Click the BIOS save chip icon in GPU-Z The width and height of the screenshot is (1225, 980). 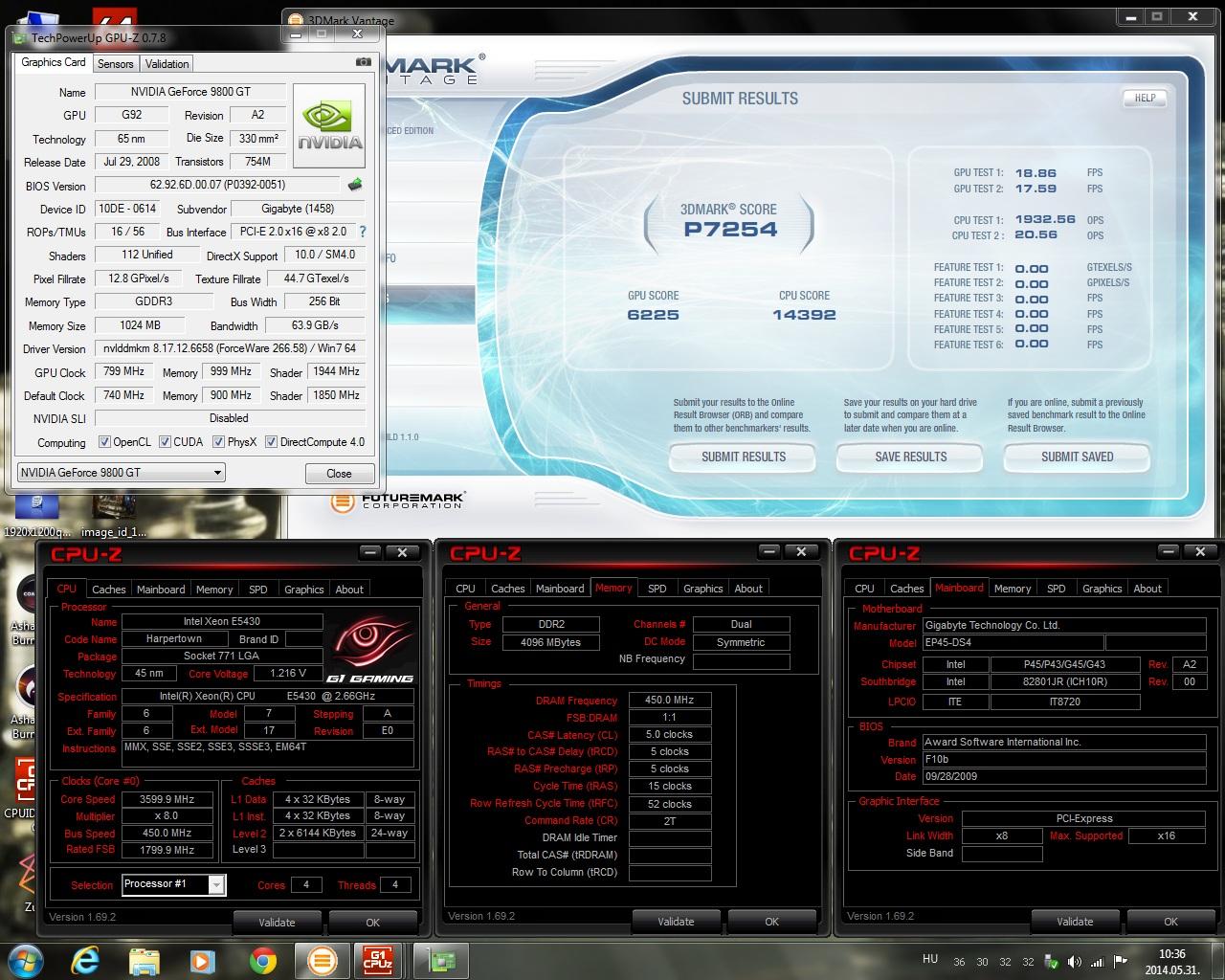click(355, 185)
